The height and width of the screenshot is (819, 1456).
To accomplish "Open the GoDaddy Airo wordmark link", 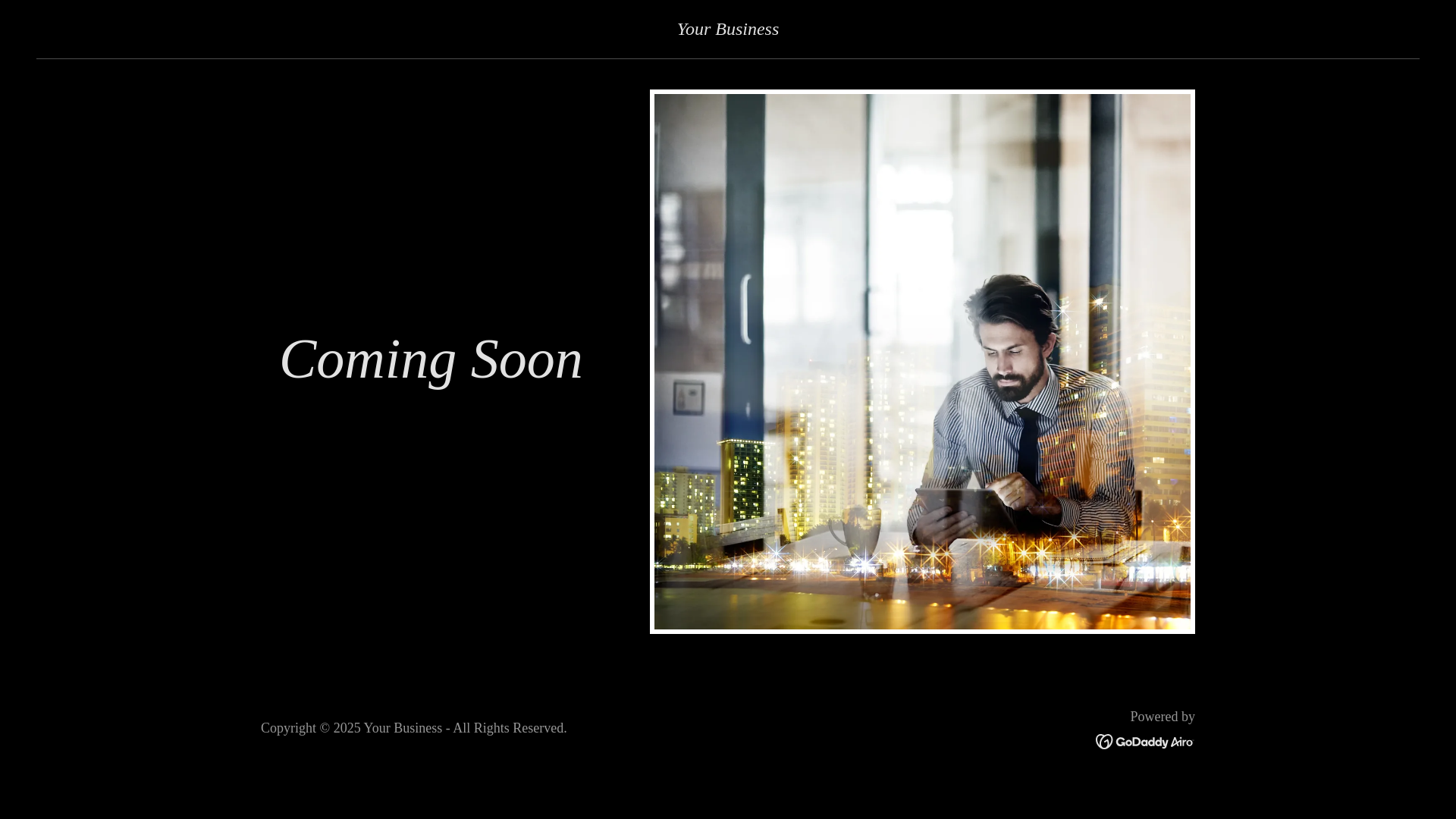I will (1144, 742).
